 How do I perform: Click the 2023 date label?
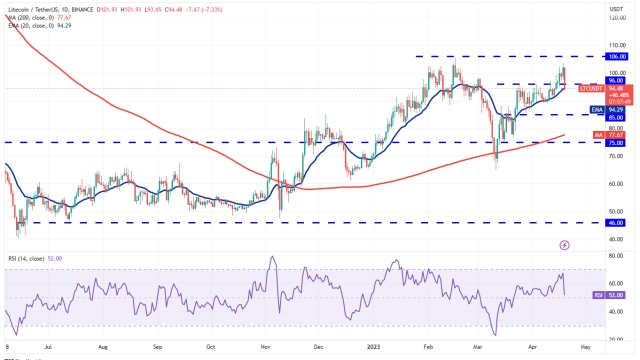(373, 347)
